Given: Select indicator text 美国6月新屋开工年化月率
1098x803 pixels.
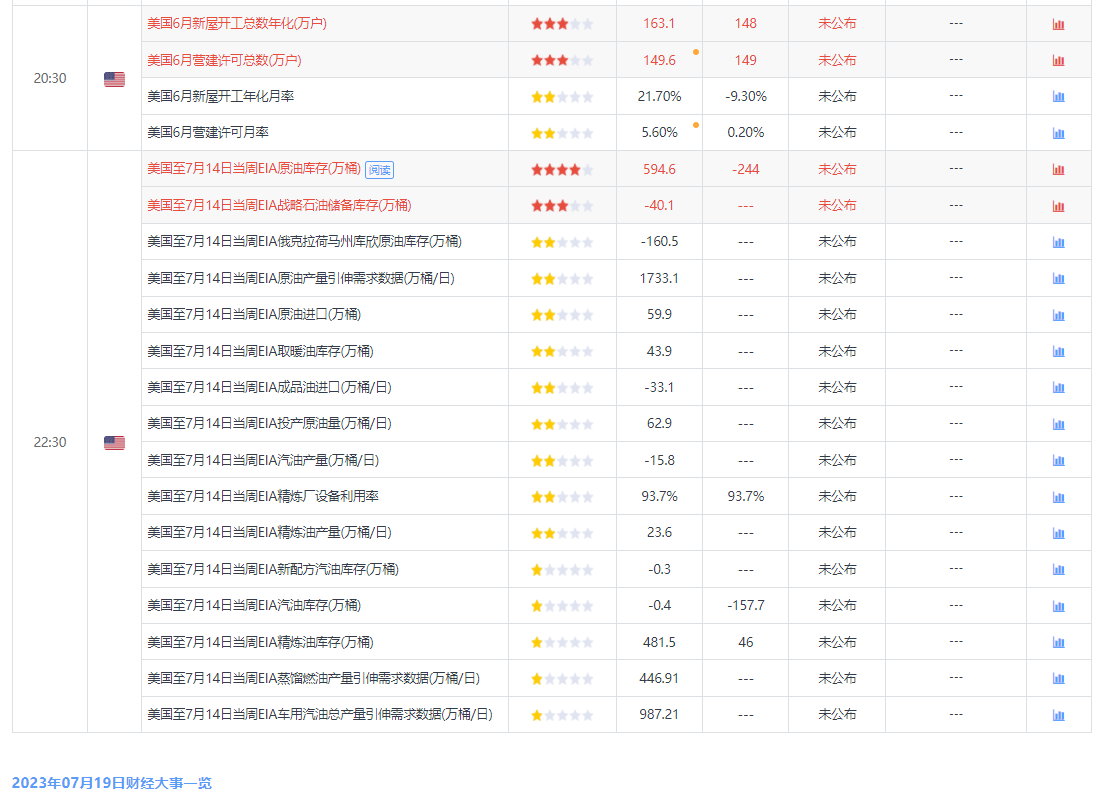Looking at the screenshot, I should pos(221,96).
